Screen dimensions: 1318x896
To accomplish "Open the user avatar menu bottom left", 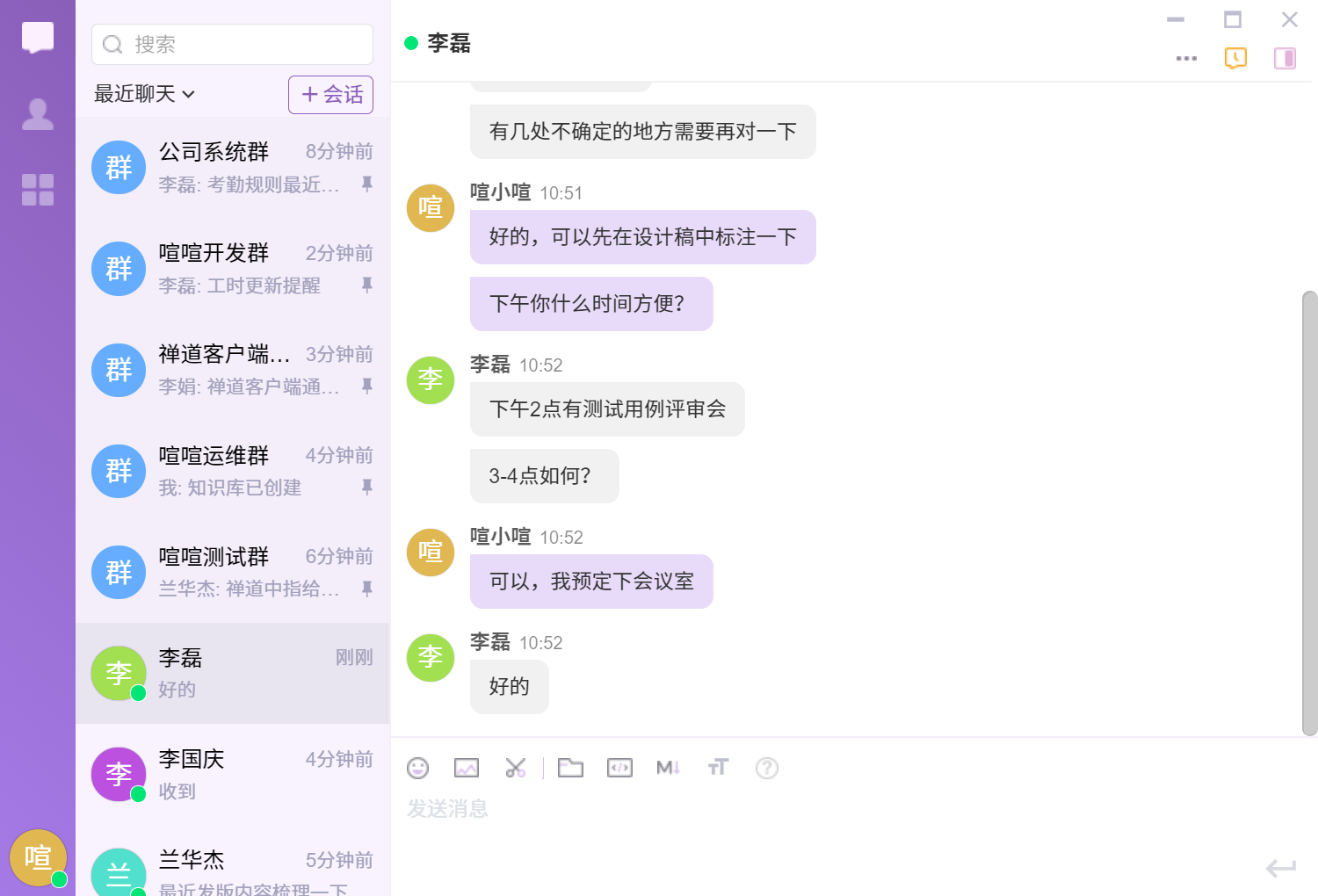I will pos(38,857).
